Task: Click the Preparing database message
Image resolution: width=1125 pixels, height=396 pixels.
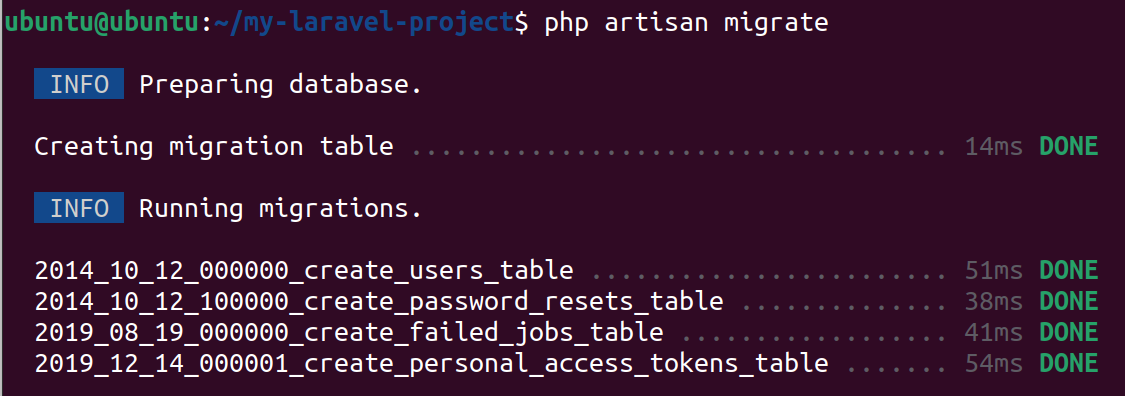Action: tap(281, 85)
